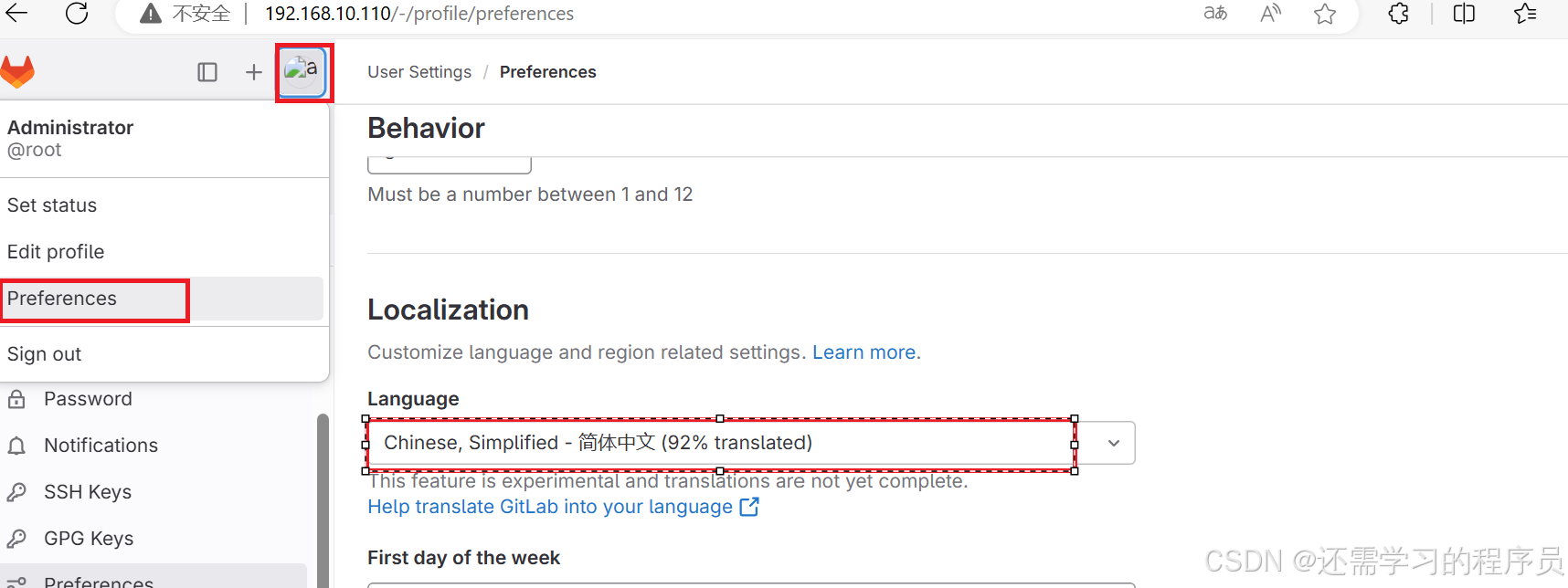1568x588 pixels.
Task: Click the Behavior heading
Action: 426,129
